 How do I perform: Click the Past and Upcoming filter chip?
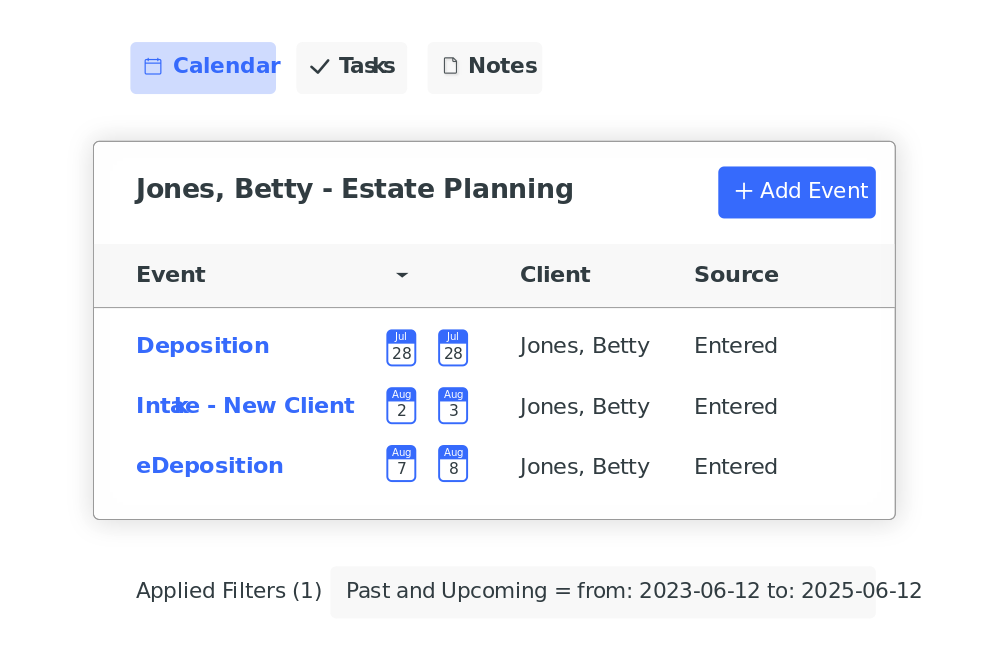602,591
